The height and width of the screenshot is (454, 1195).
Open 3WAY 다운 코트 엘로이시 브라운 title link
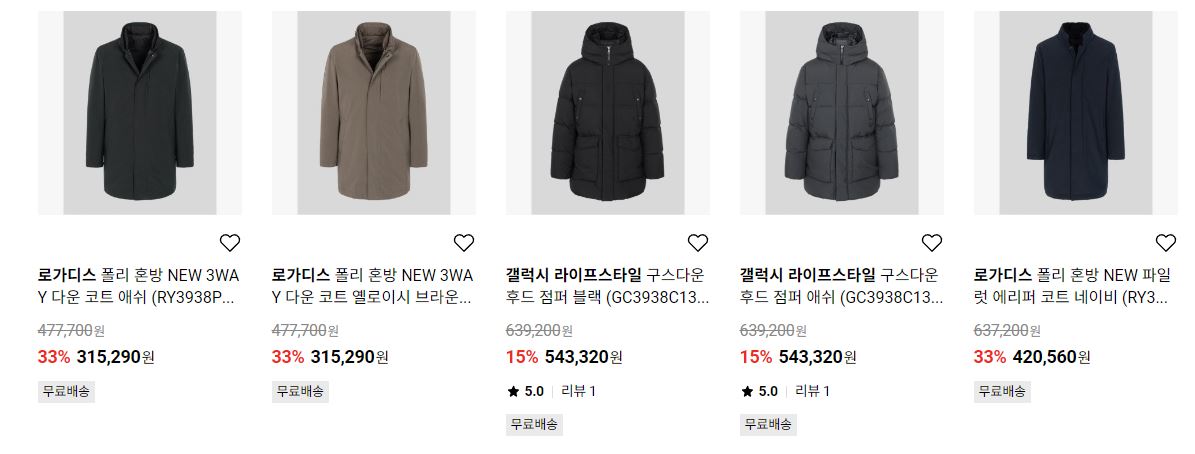[x=373, y=286]
